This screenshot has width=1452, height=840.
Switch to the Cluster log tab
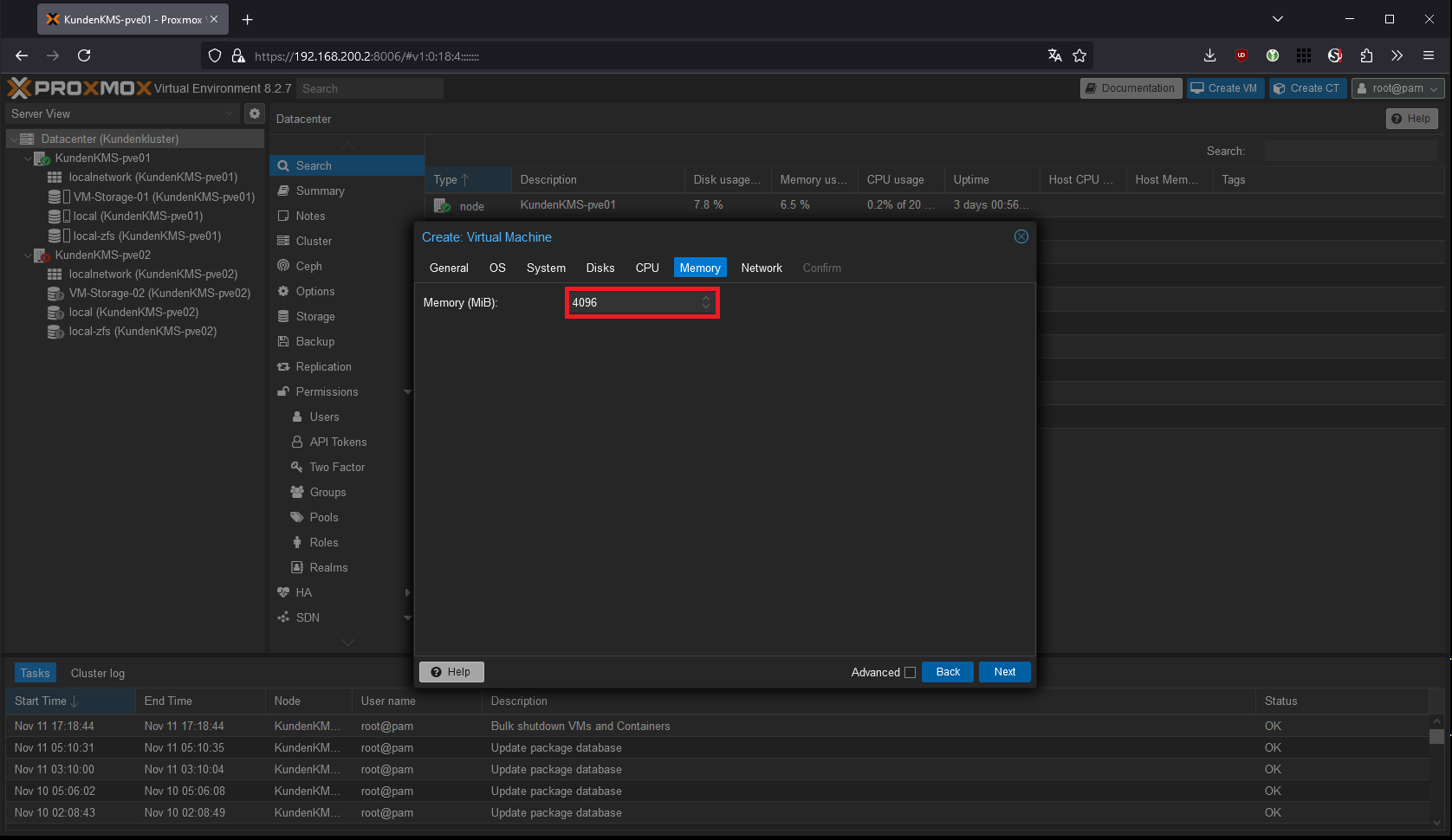tap(98, 674)
